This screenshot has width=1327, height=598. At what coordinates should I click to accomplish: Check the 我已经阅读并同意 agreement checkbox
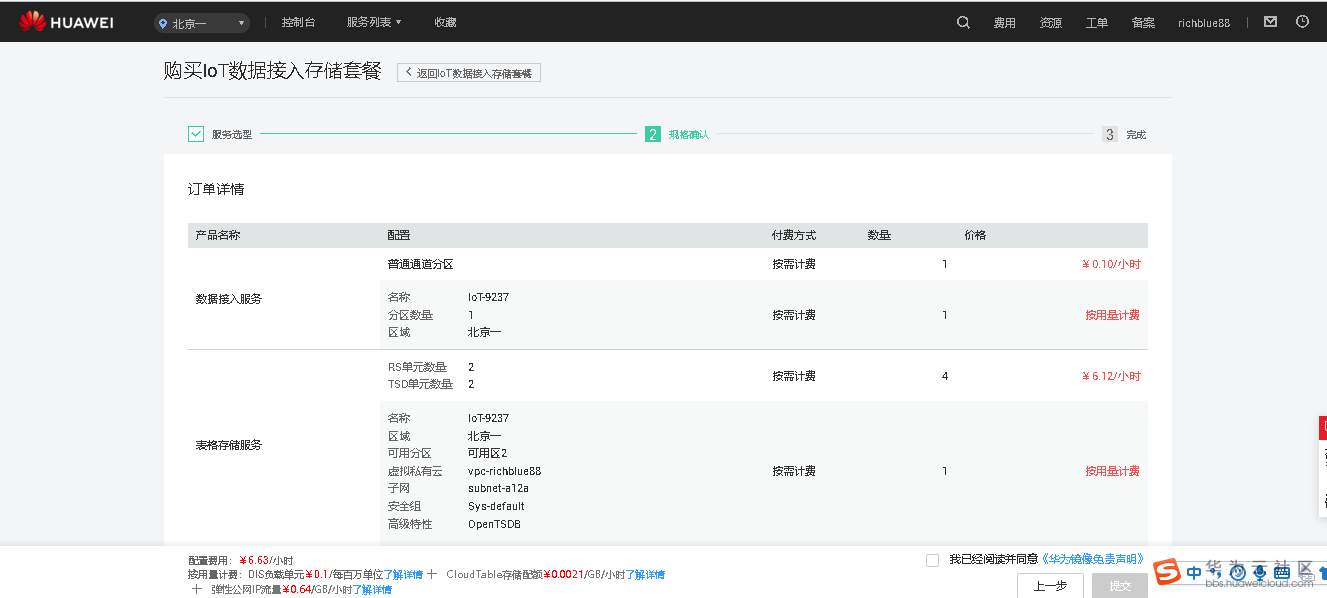click(931, 559)
